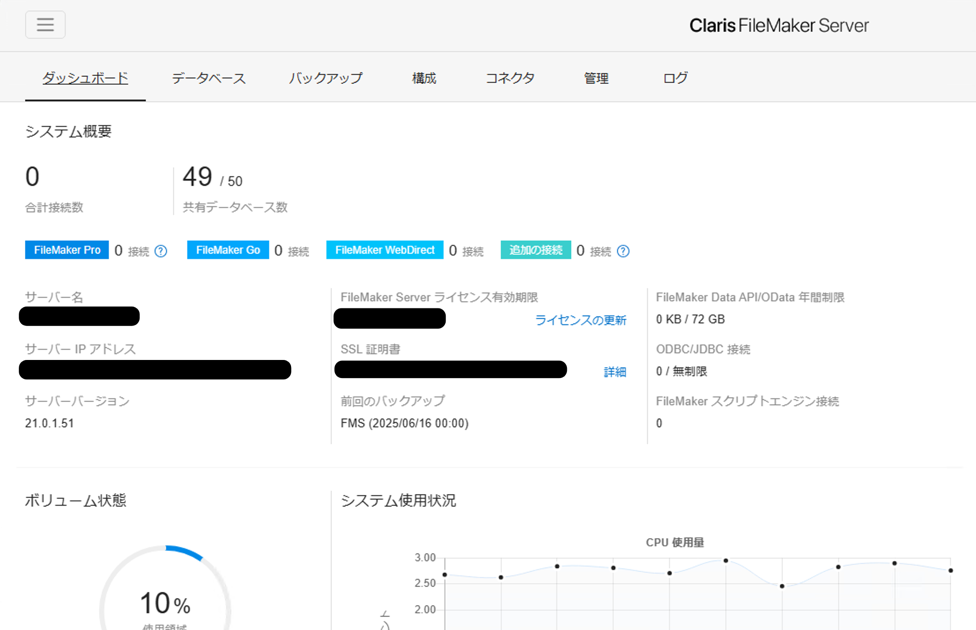Click the サーバーバージョン label
This screenshot has width=976, height=630.
point(77,401)
